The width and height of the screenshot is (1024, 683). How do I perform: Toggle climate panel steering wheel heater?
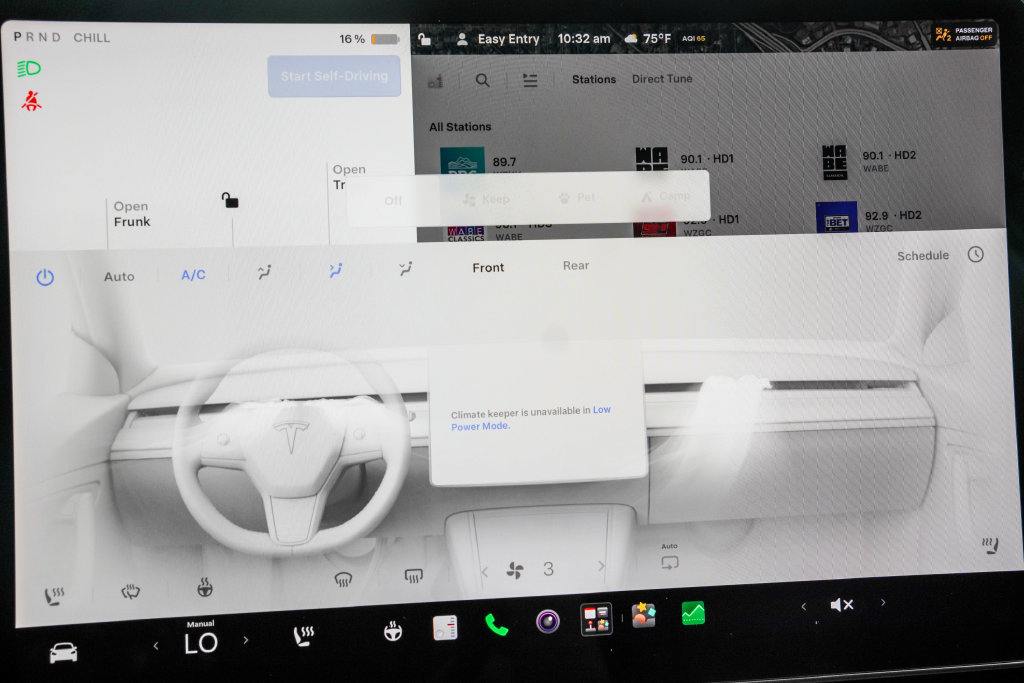tap(205, 588)
